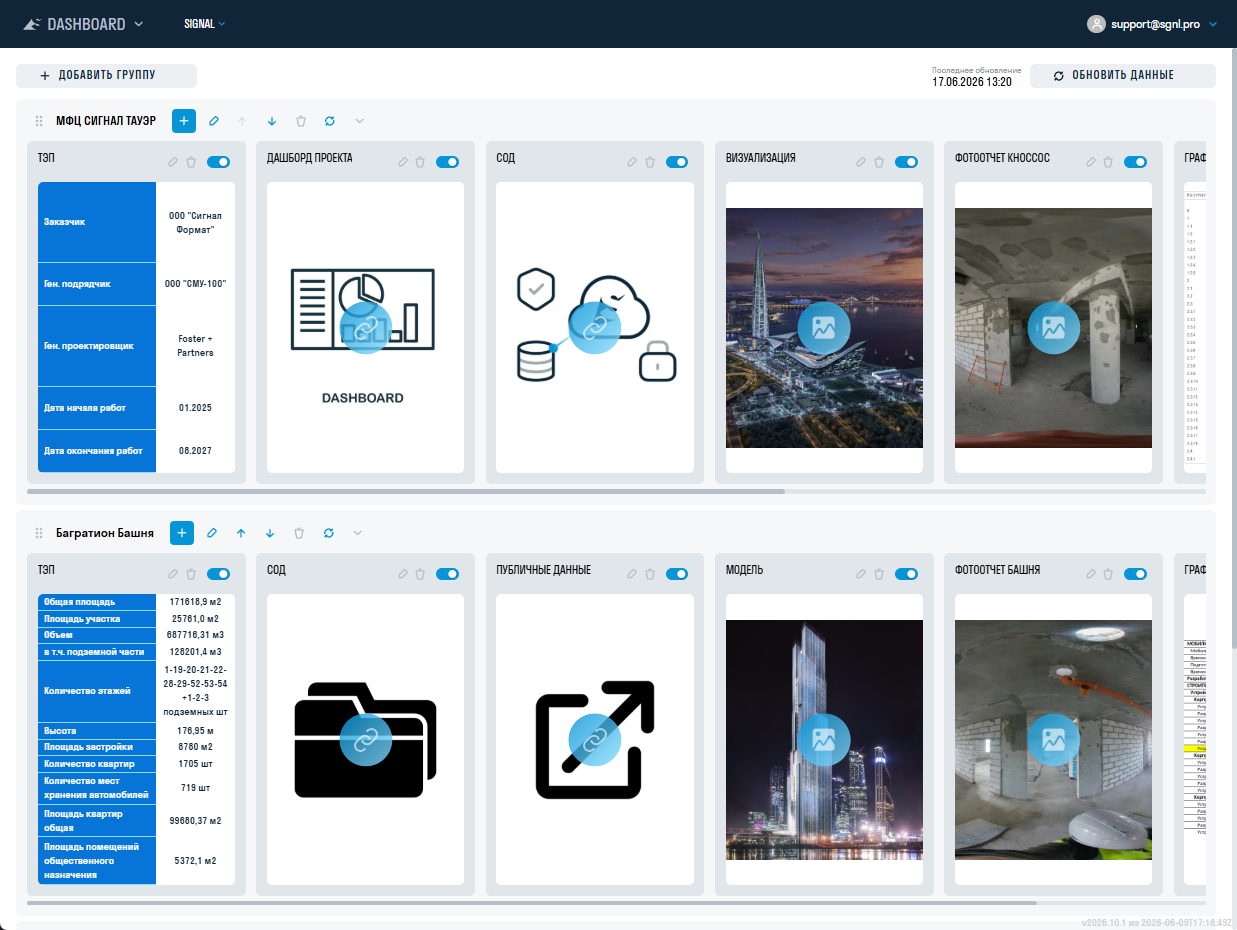Delete the Багратион Башня group
Viewport: 1237px width, 930px height.
[x=299, y=533]
